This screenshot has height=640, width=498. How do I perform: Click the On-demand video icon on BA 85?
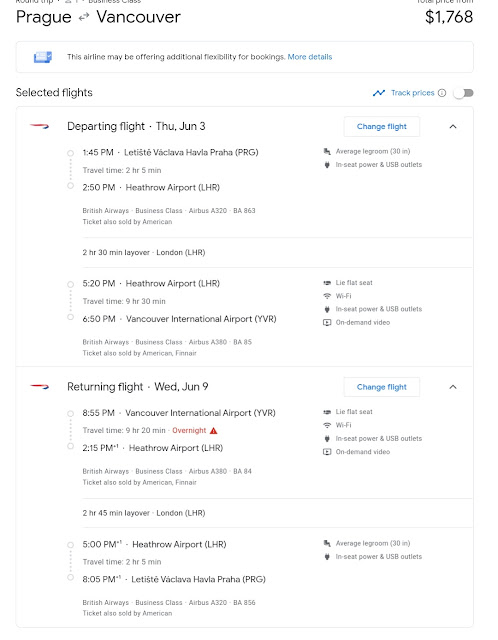[x=327, y=322]
